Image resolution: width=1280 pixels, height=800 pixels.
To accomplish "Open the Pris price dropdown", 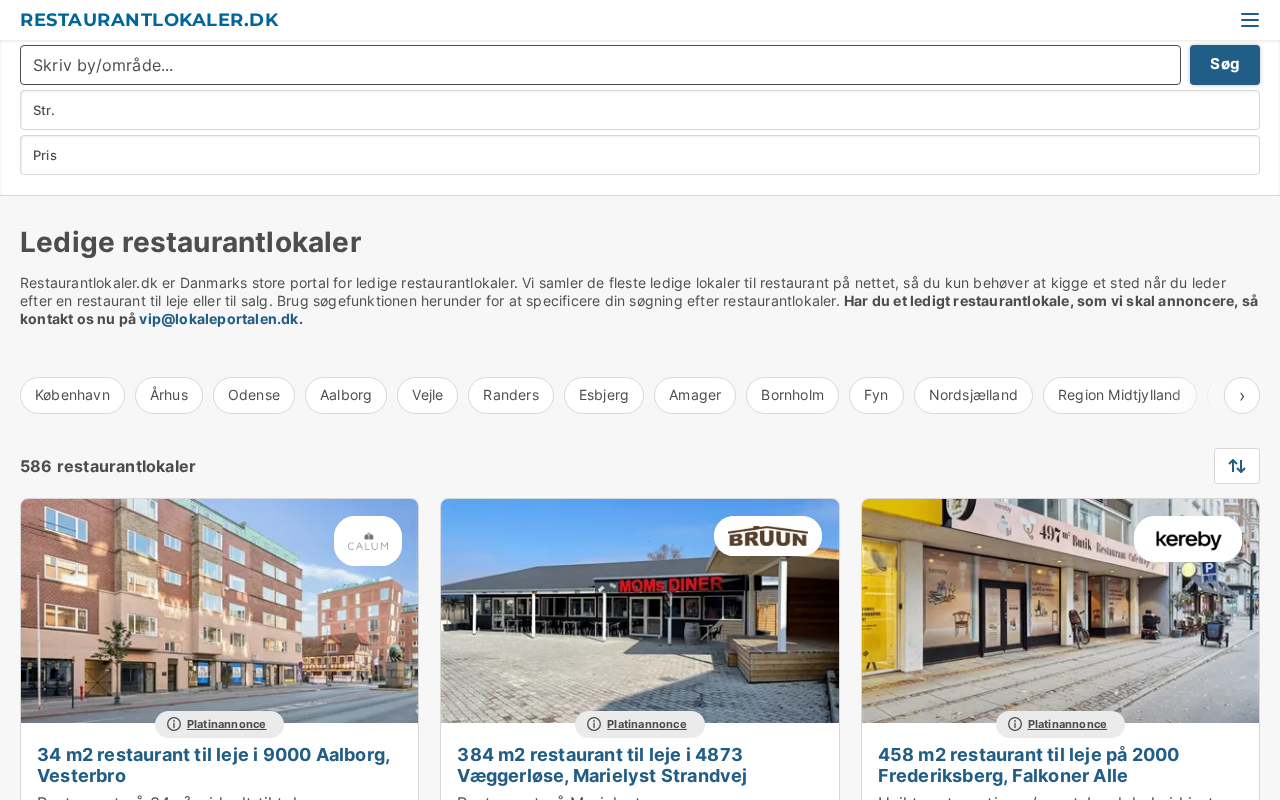I will click(x=640, y=155).
